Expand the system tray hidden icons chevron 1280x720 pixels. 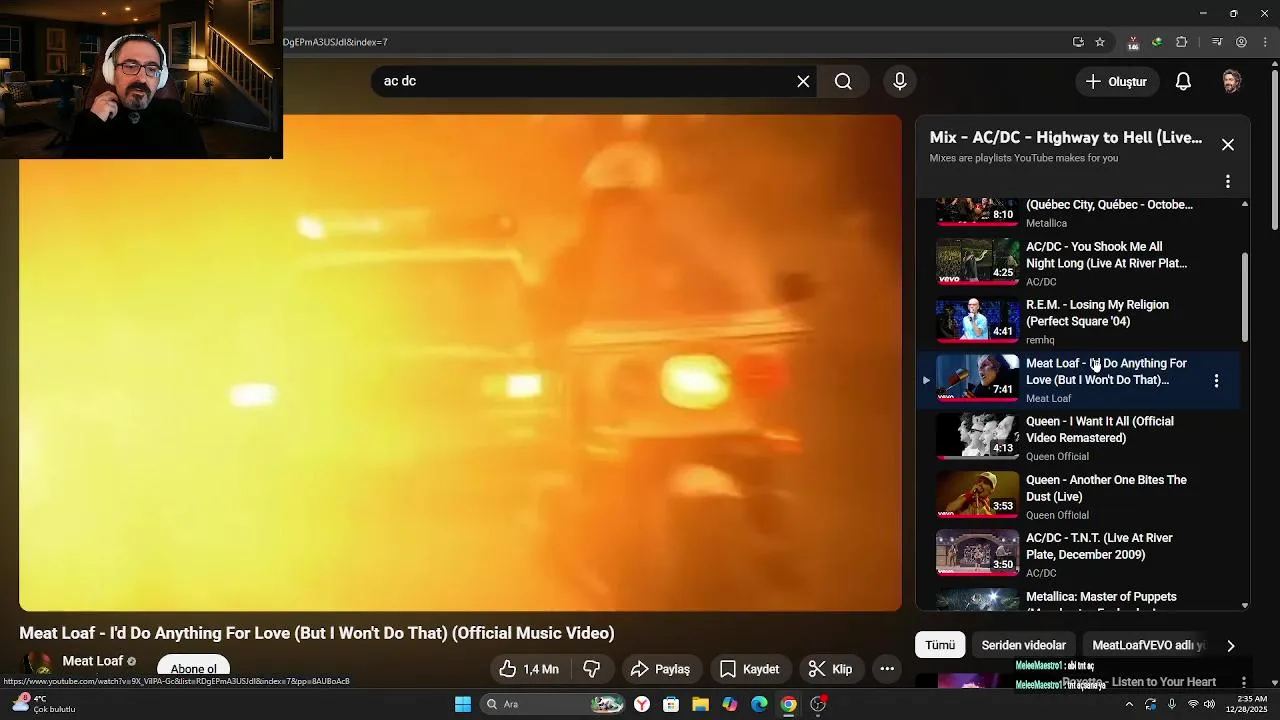(x=1130, y=704)
